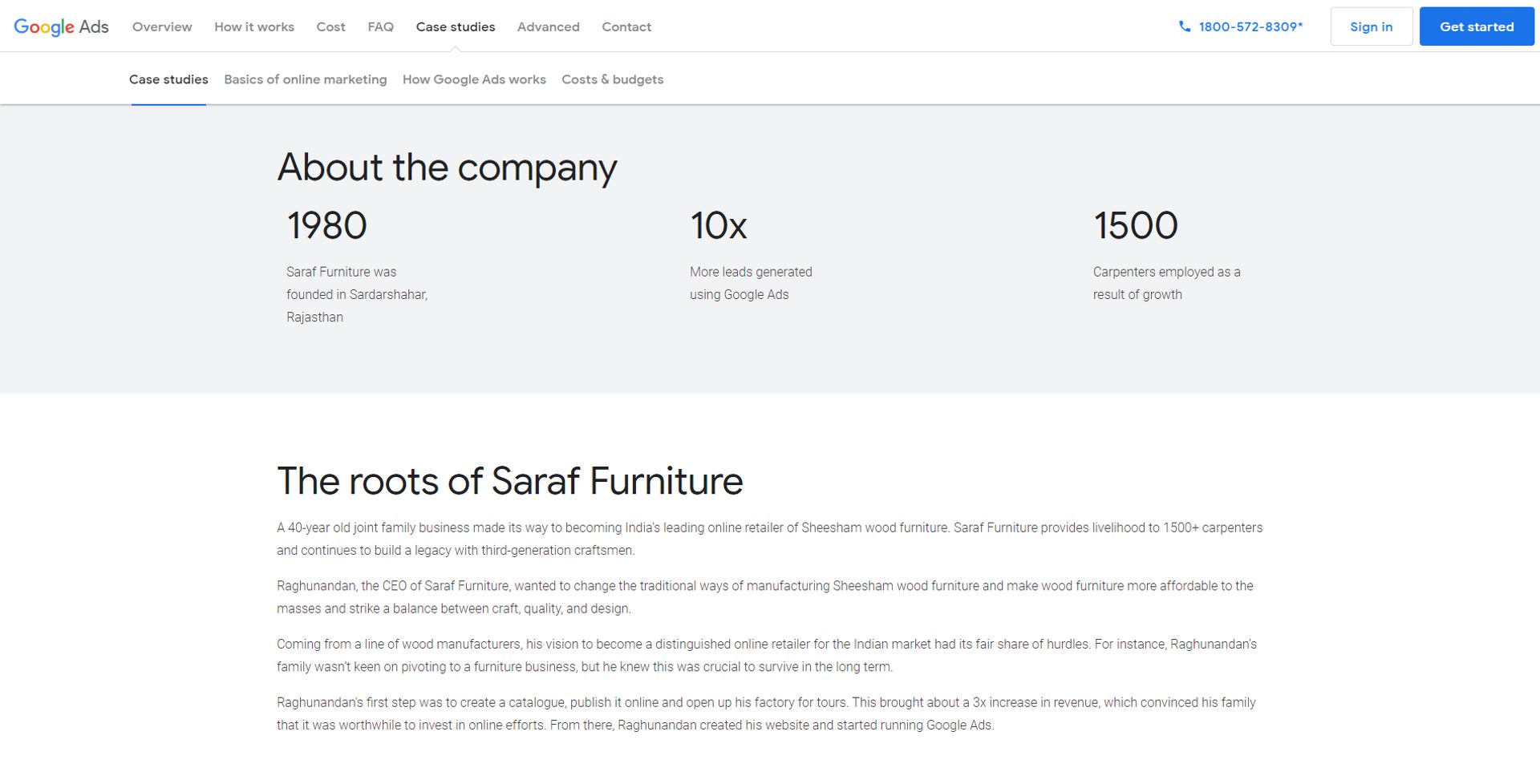Open the Advanced section
Image resolution: width=1540 pixels, height=784 pixels.
(548, 26)
